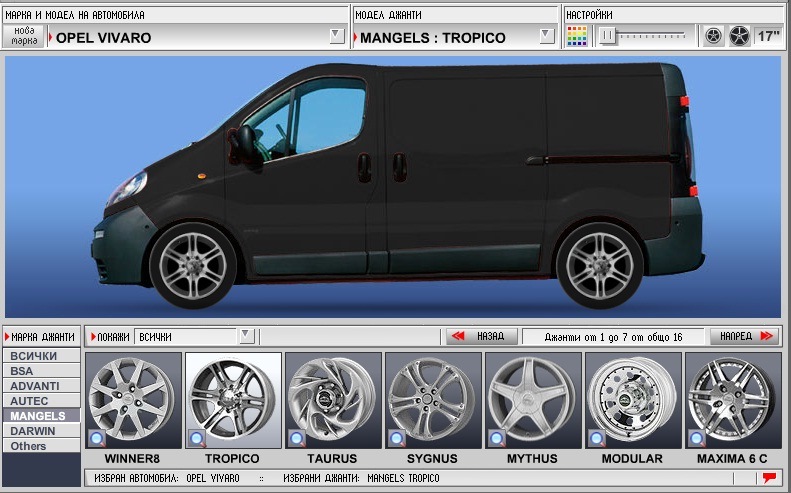Open the car make and model dropdown
The width and height of the screenshot is (791, 493).
click(x=336, y=36)
